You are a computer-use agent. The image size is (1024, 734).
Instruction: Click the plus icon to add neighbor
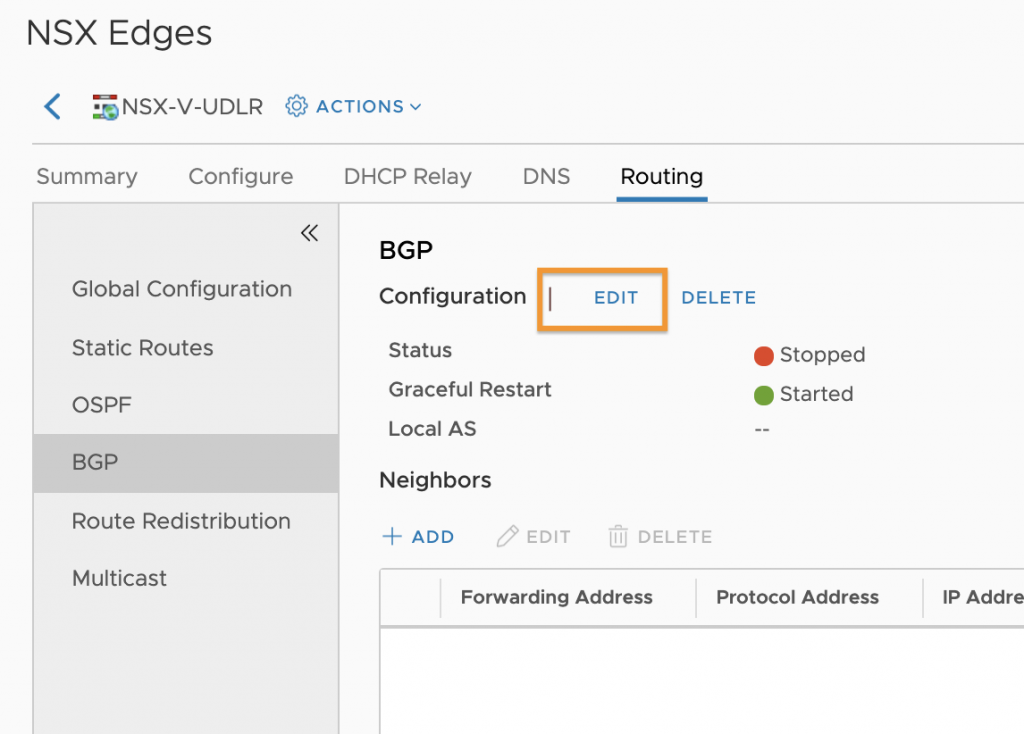[x=392, y=536]
